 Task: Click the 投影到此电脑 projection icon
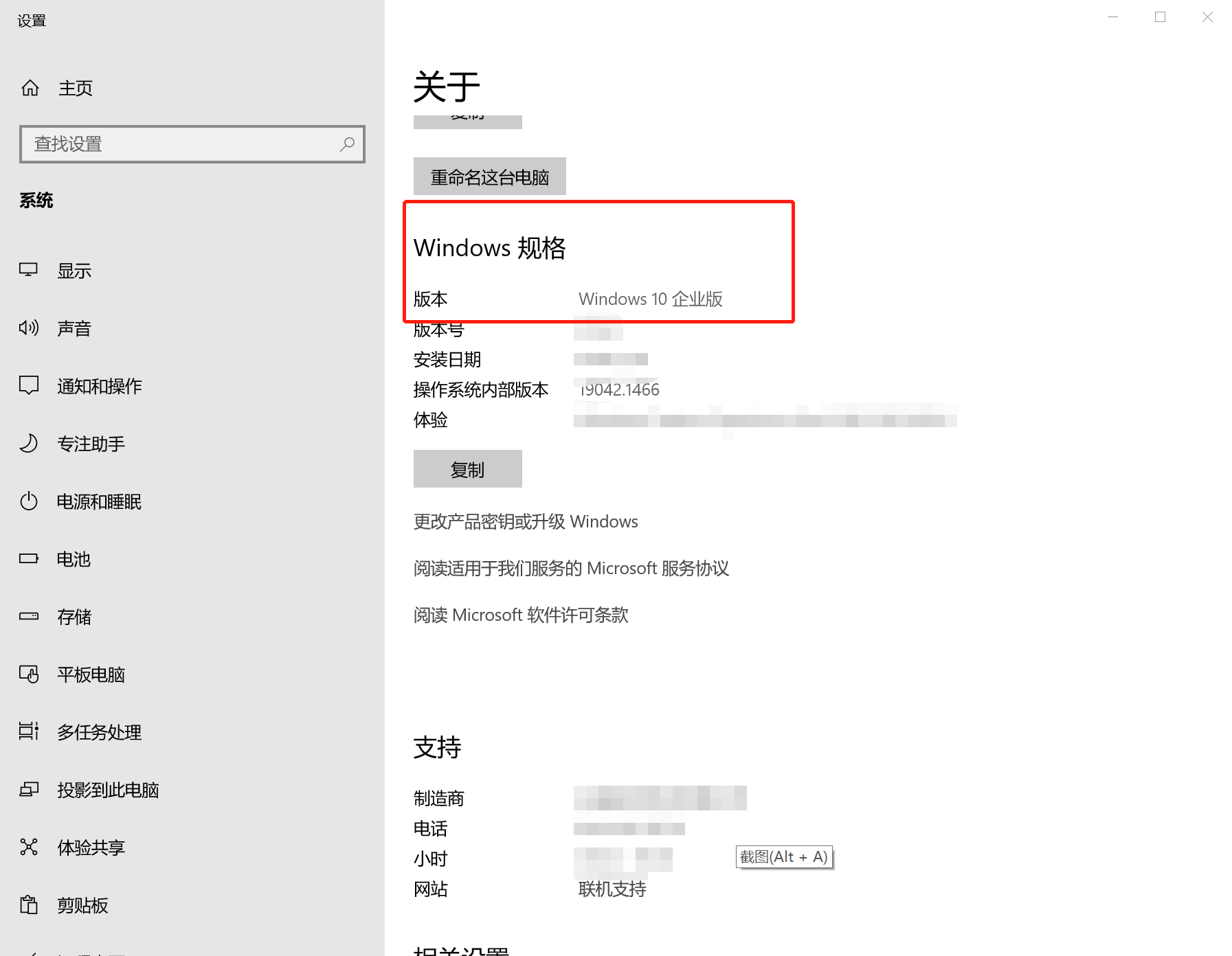pyautogui.click(x=28, y=789)
